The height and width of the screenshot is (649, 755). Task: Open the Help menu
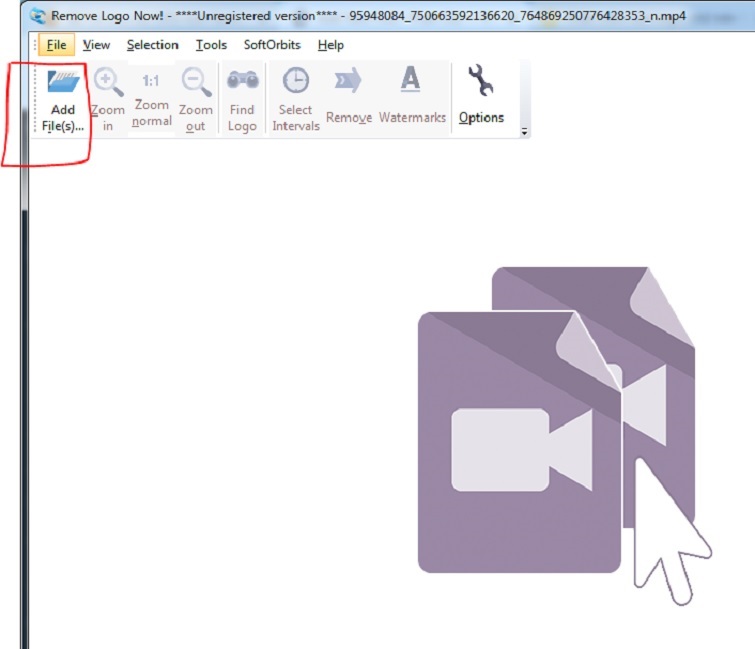click(x=330, y=45)
